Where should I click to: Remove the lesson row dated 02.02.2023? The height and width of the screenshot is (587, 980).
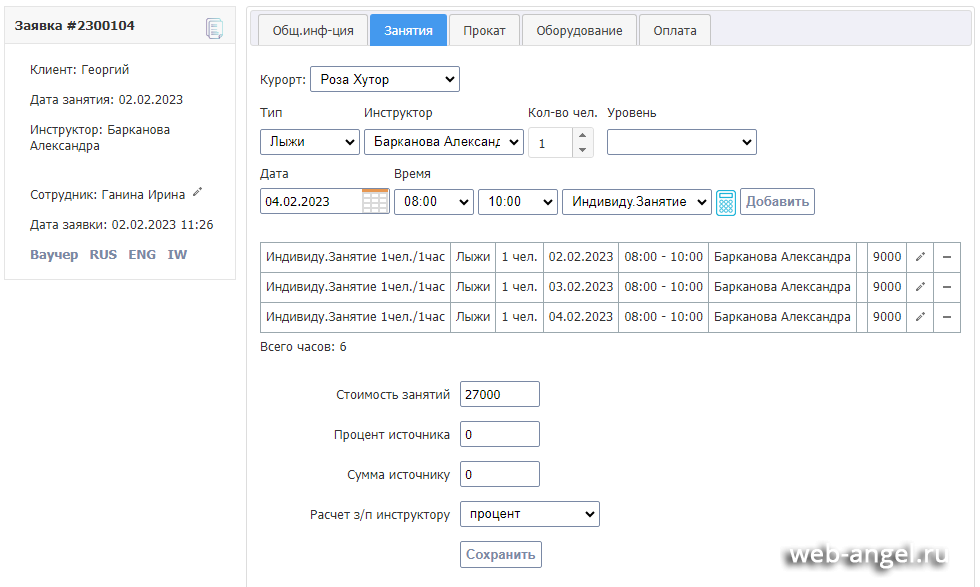point(946,257)
